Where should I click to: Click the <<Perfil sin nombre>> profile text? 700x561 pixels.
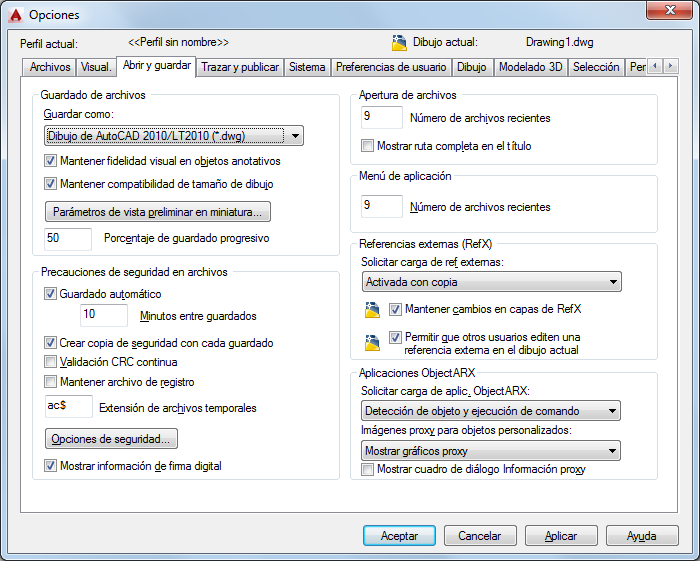click(x=178, y=42)
